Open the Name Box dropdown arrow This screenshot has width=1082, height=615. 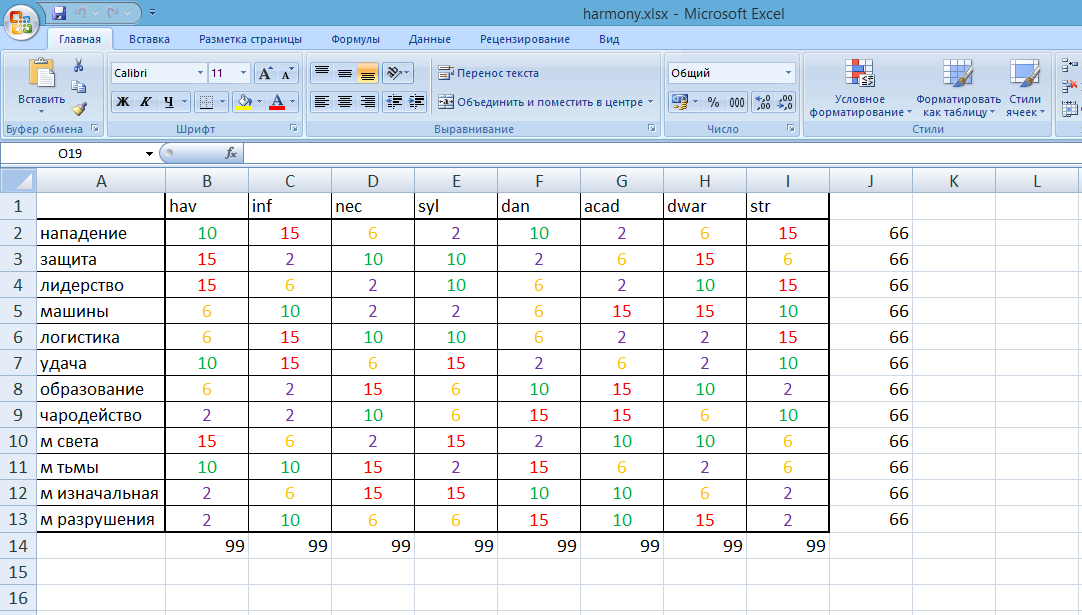[x=149, y=153]
